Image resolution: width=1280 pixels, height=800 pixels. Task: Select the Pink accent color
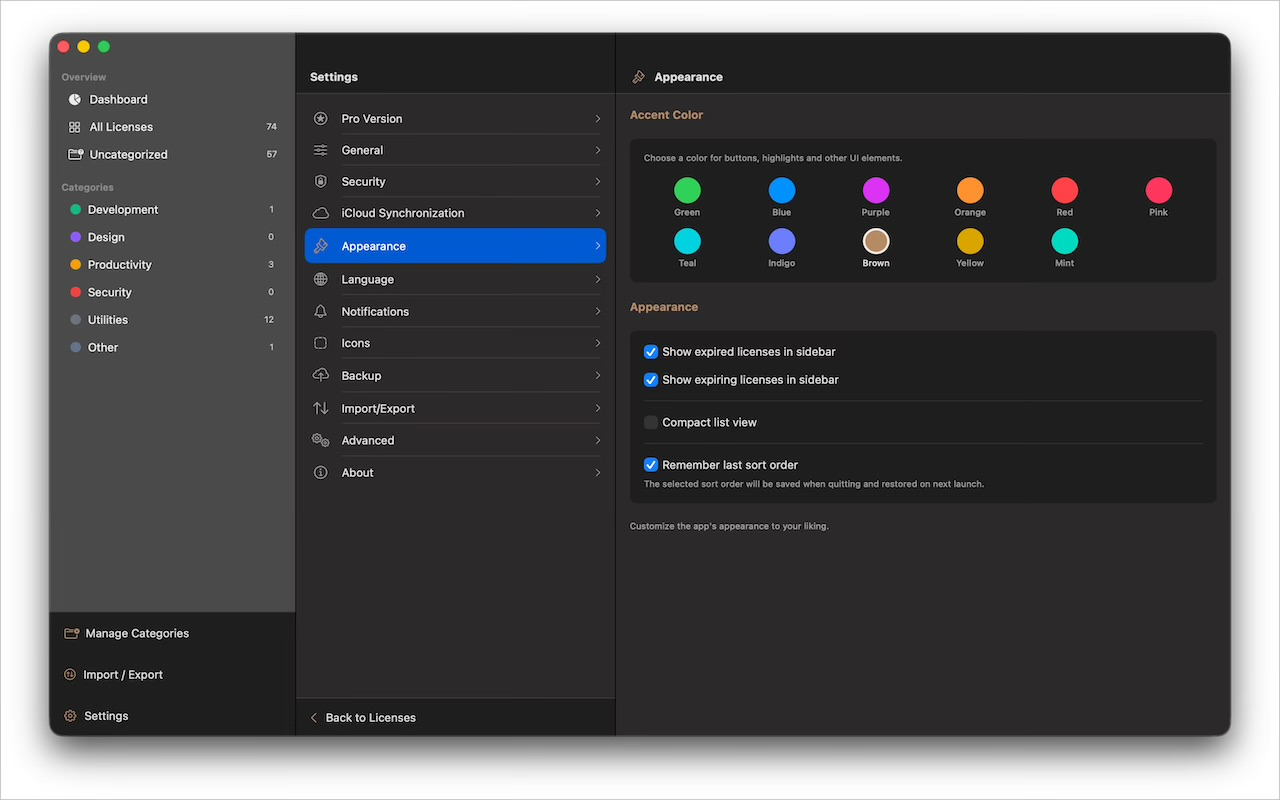coord(1159,190)
